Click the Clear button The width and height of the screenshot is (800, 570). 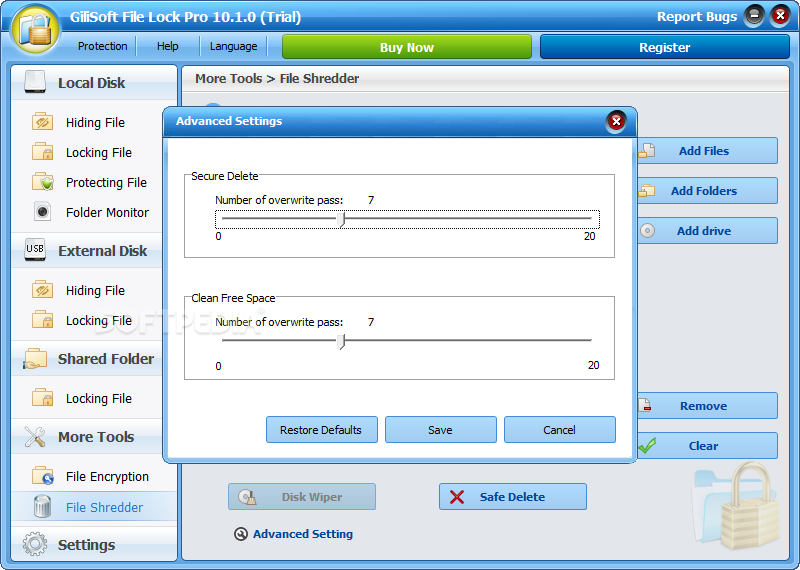(707, 445)
